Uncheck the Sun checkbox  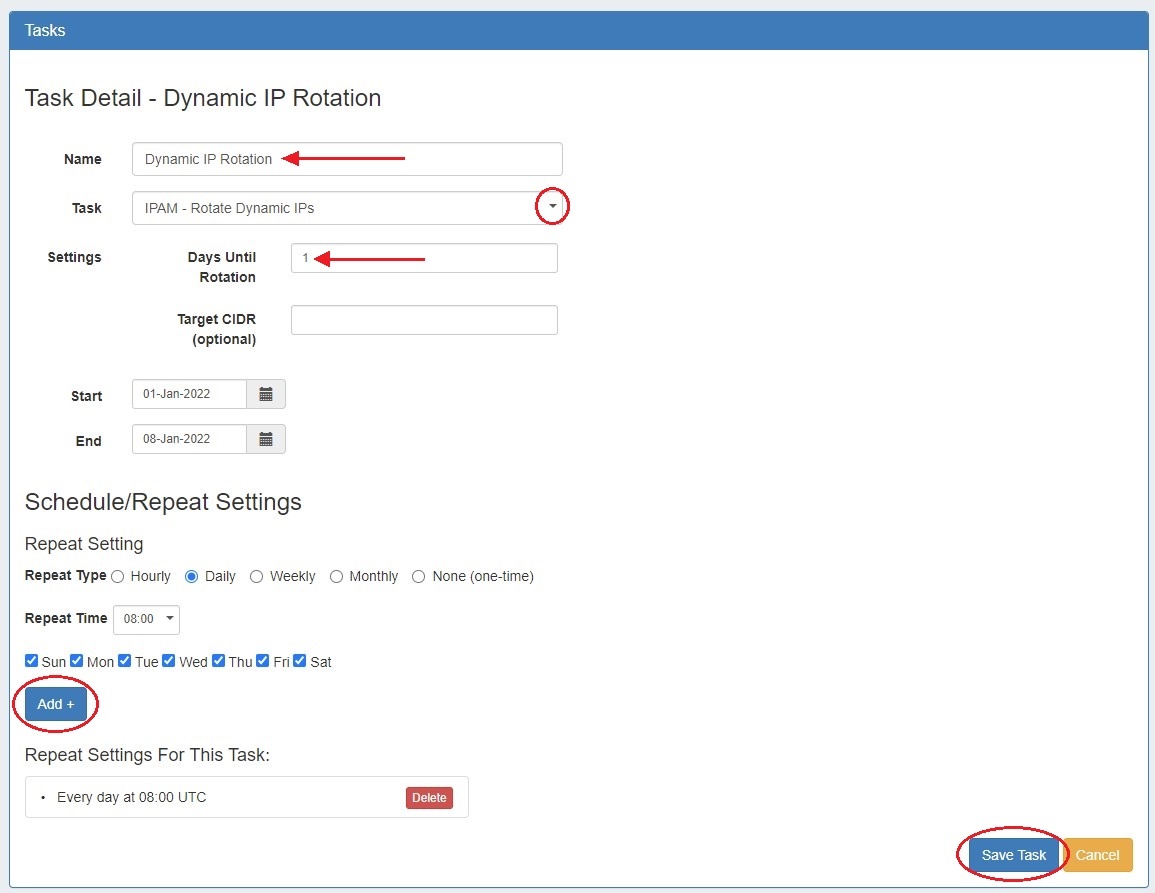coord(31,661)
